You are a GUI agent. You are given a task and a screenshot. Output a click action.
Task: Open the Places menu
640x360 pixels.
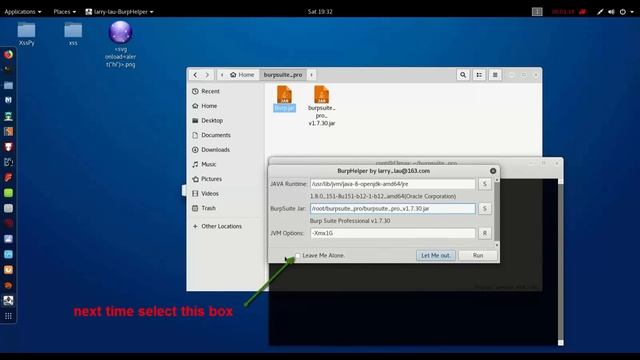[64, 12]
